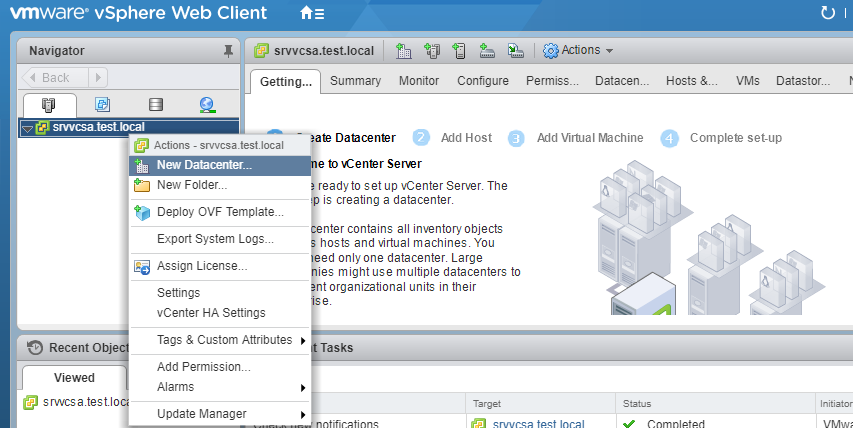Open Networking navigator tab
Screen dimensions: 853x428
pyautogui.click(x=207, y=104)
